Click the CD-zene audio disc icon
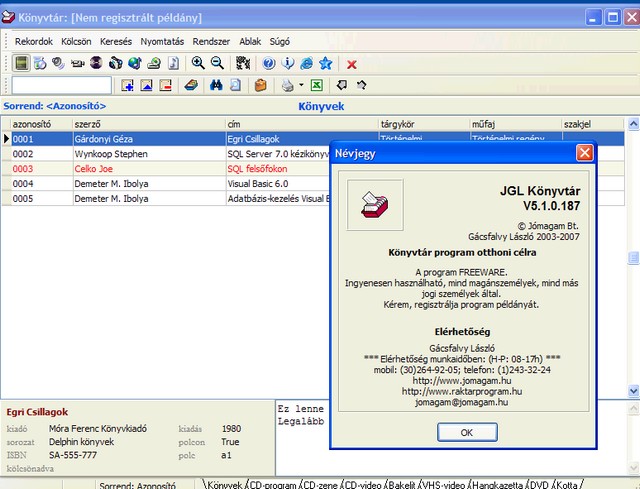 [58, 63]
